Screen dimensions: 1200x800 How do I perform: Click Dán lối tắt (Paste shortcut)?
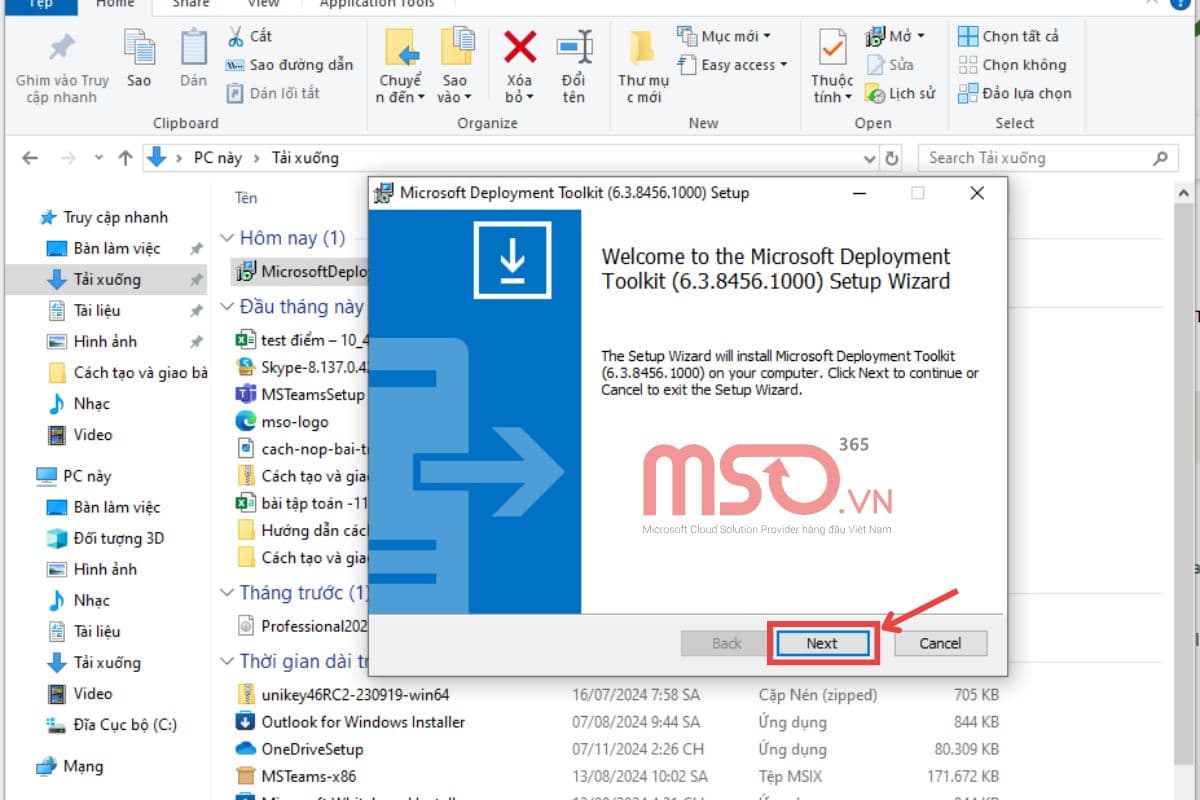(x=273, y=93)
